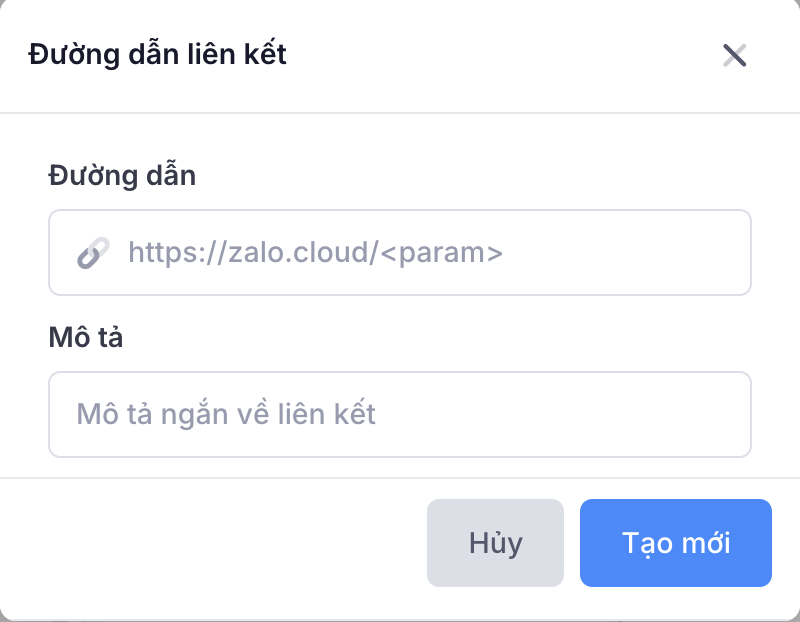Create the new link with Tạo mới
Image resolution: width=800 pixels, height=622 pixels.
coord(676,543)
